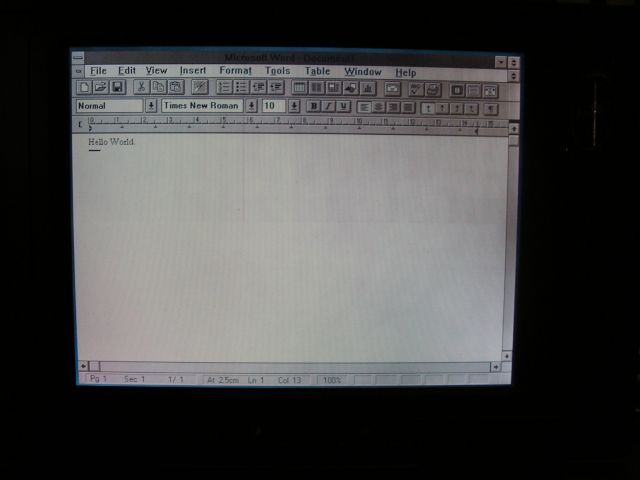640x480 pixels.
Task: Click the Envelope icon
Action: click(x=392, y=89)
